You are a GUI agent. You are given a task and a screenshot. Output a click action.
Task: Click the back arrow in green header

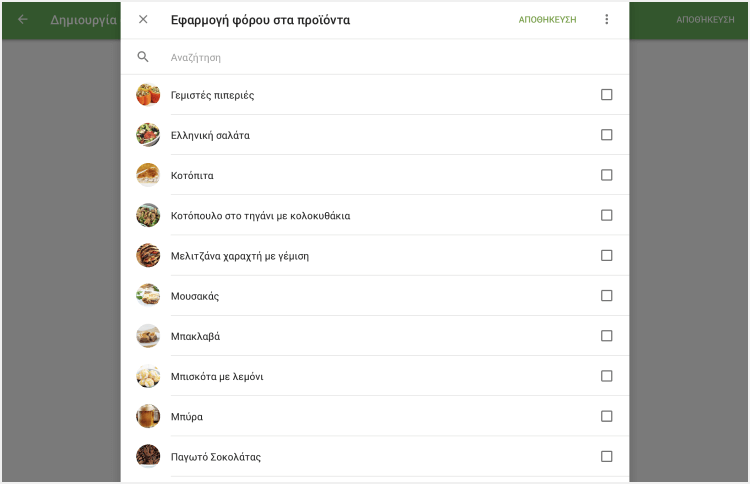23,19
